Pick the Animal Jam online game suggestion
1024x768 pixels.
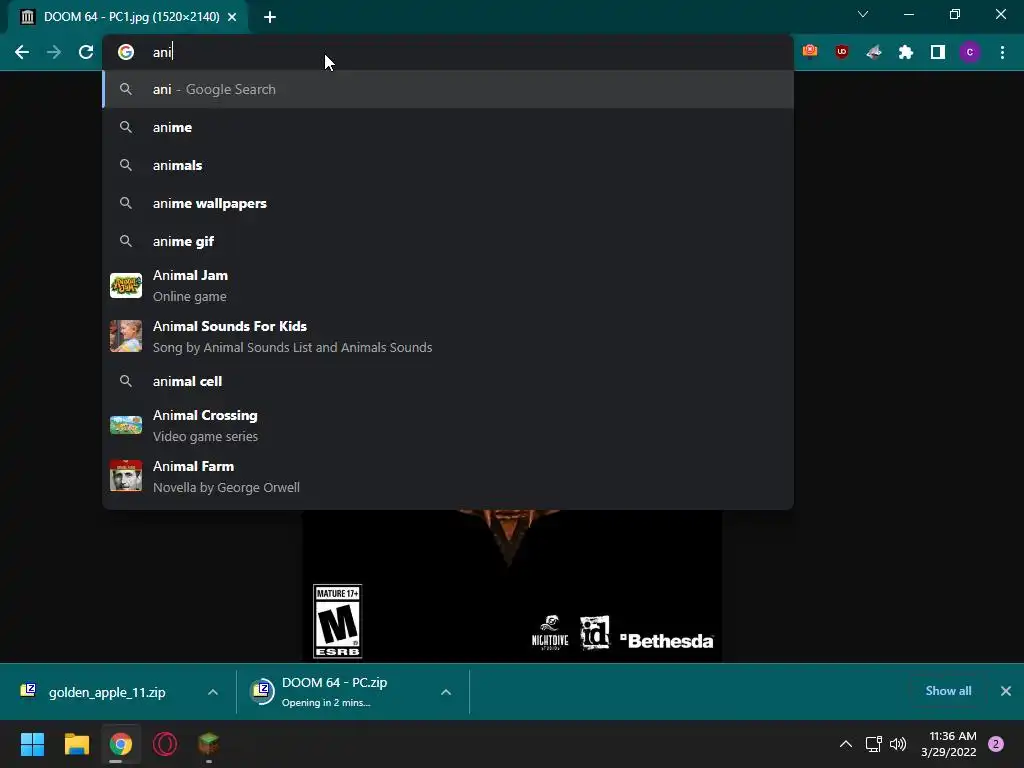click(448, 285)
